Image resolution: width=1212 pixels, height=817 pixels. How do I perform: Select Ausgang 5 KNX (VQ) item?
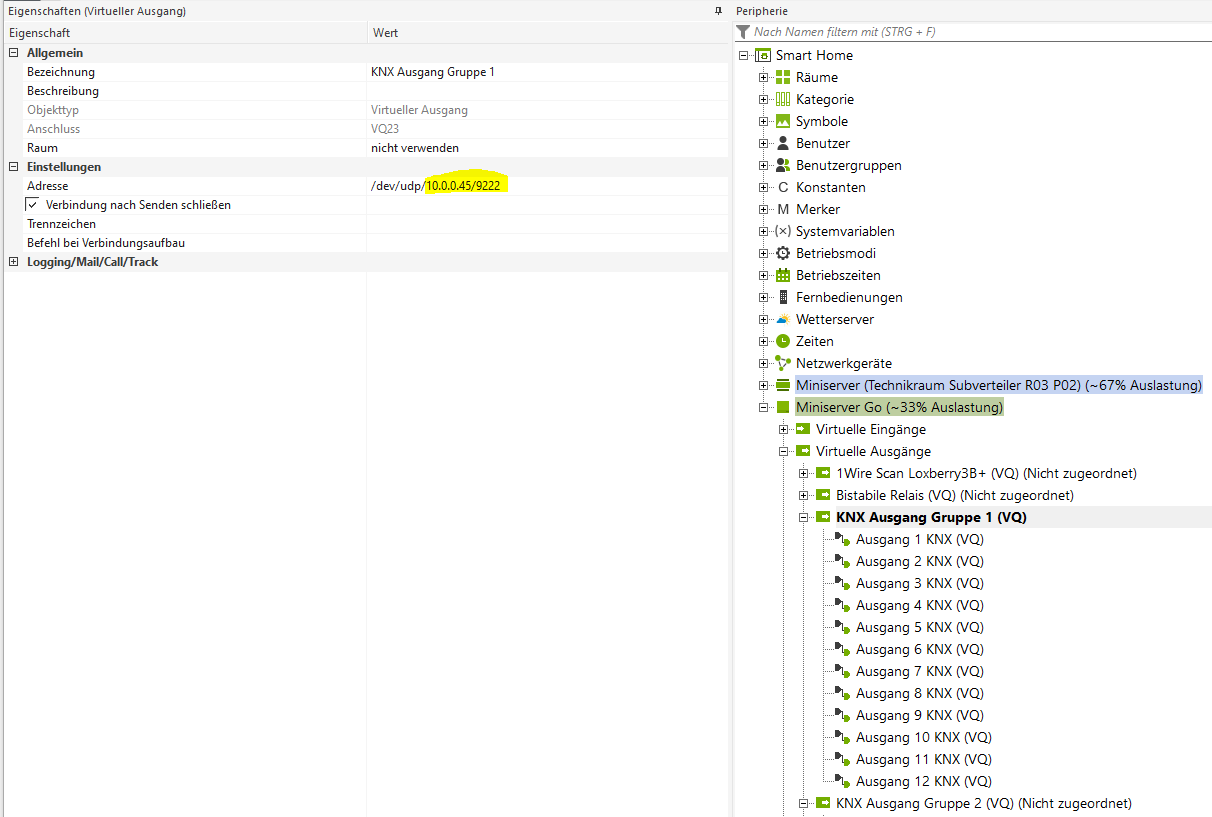point(919,627)
